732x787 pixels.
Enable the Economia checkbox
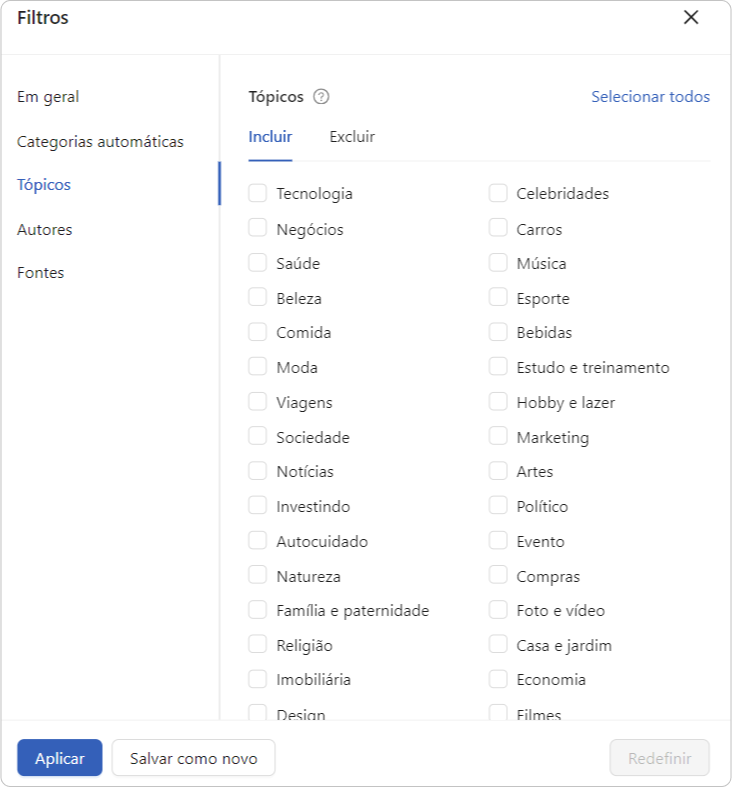click(498, 680)
